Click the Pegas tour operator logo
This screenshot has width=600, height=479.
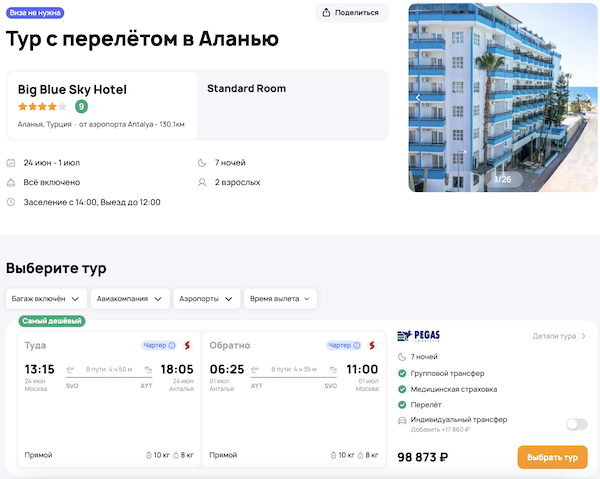coord(418,336)
